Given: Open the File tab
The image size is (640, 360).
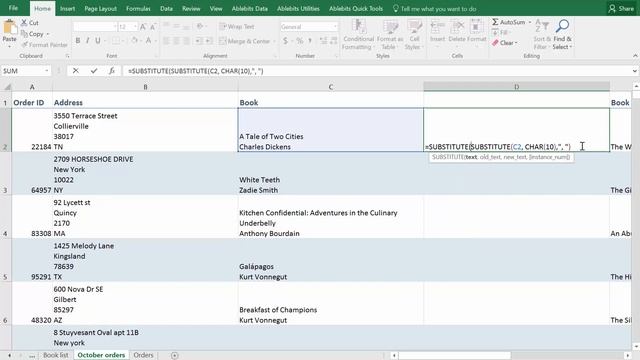Looking at the screenshot, I should pos(13,8).
